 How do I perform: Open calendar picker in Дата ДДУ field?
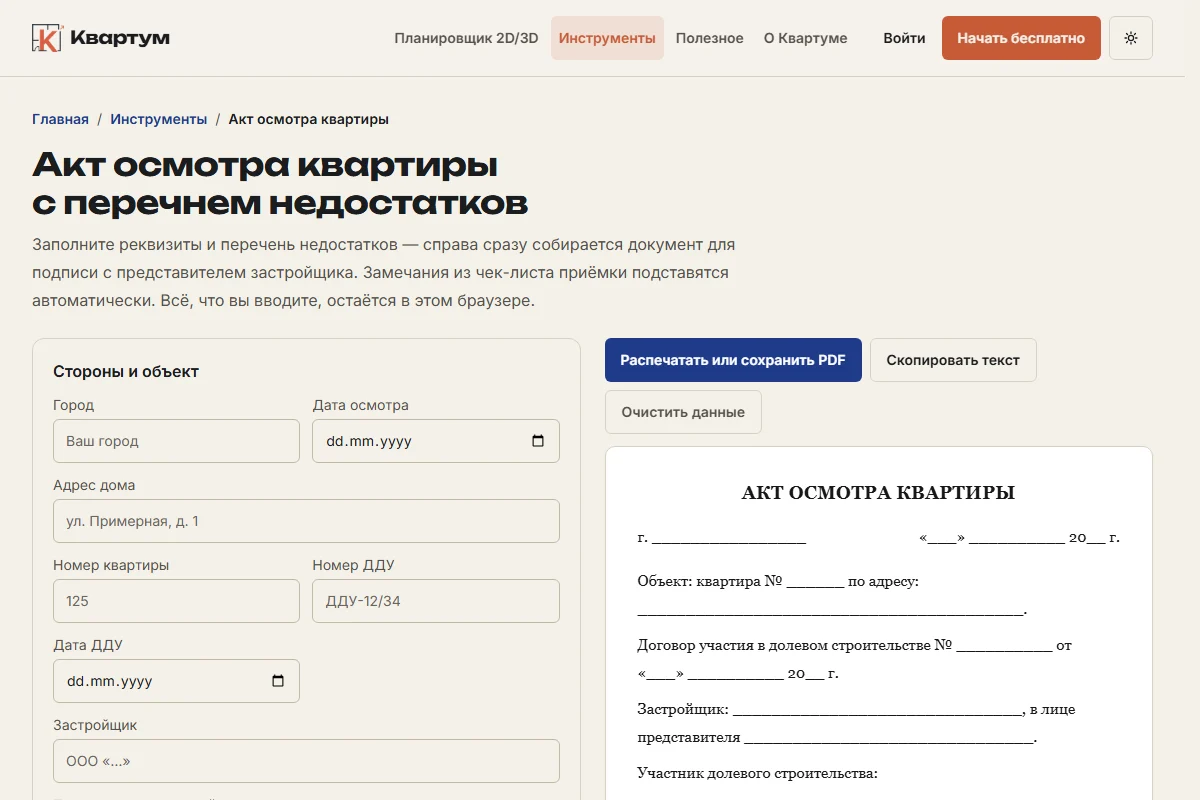click(x=278, y=681)
